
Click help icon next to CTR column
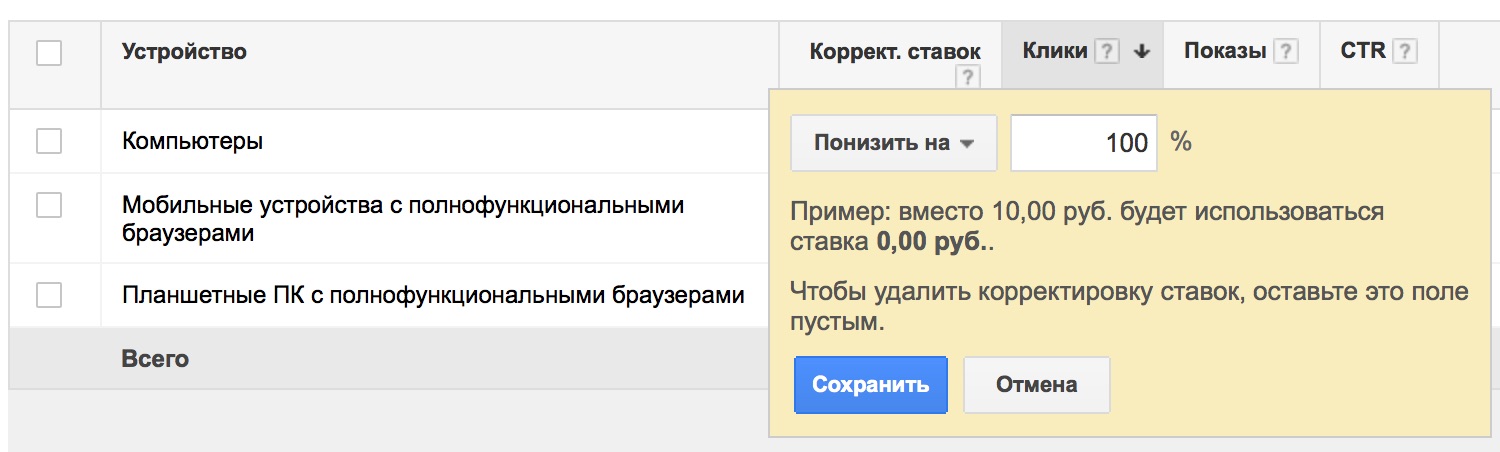tap(1404, 52)
